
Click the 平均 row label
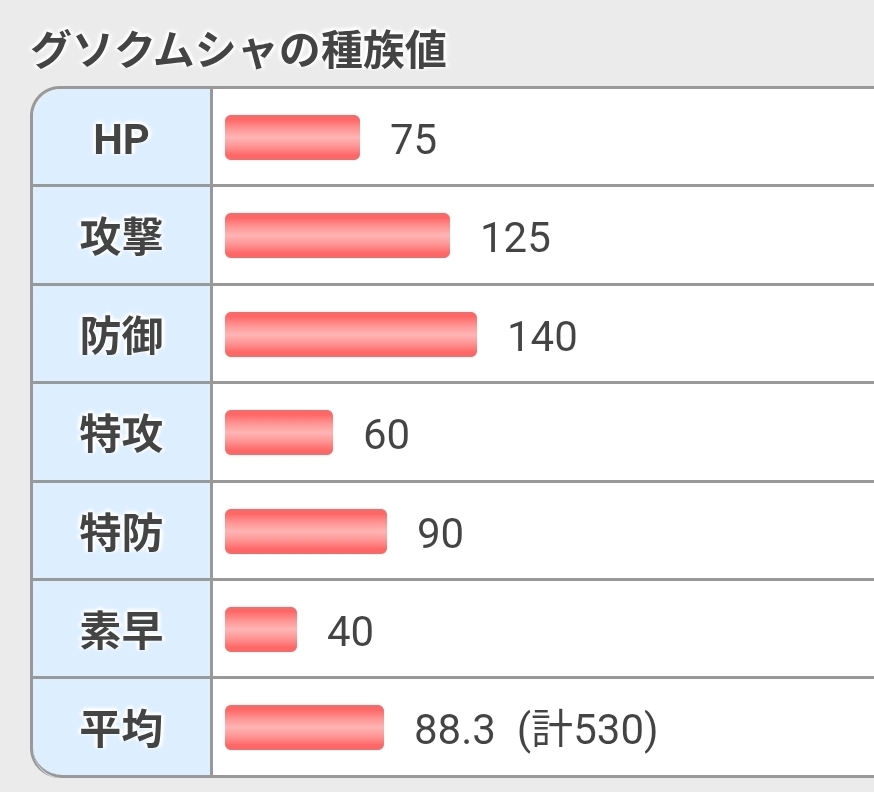(121, 728)
